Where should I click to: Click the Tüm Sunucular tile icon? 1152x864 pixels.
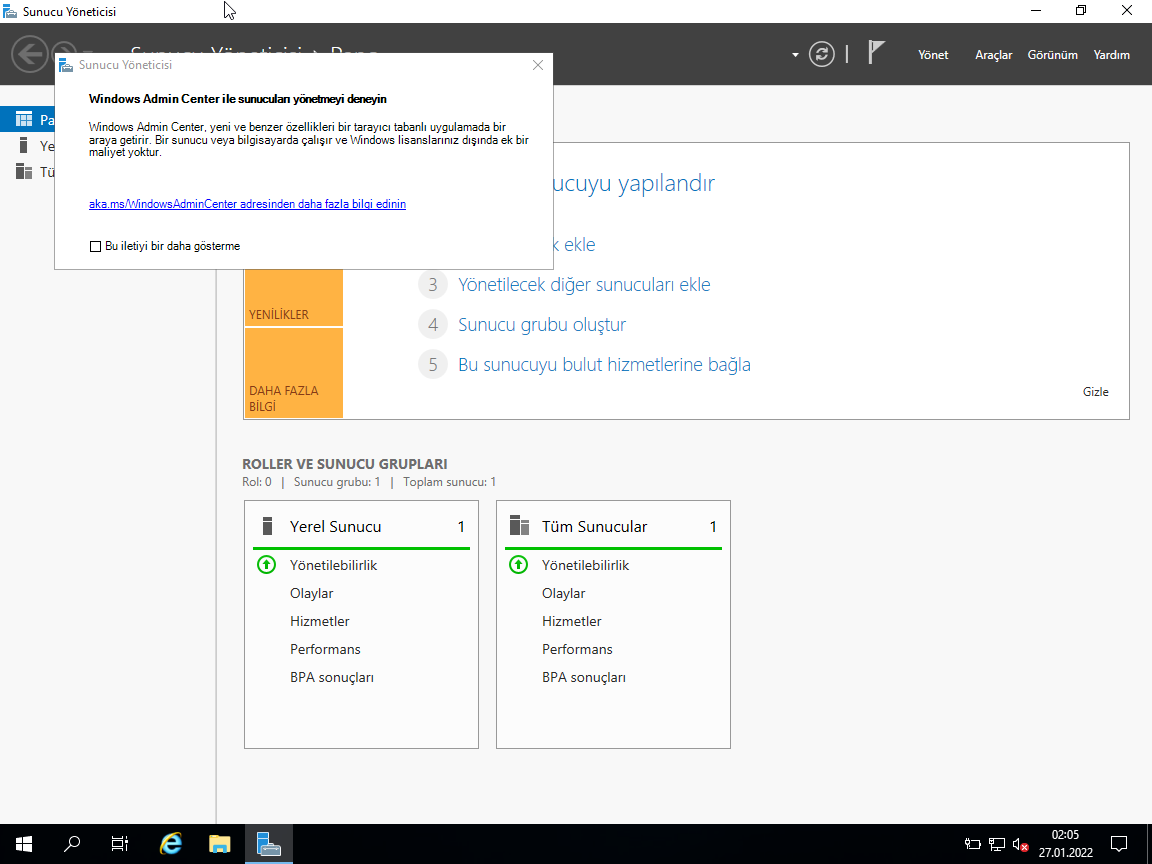(519, 526)
